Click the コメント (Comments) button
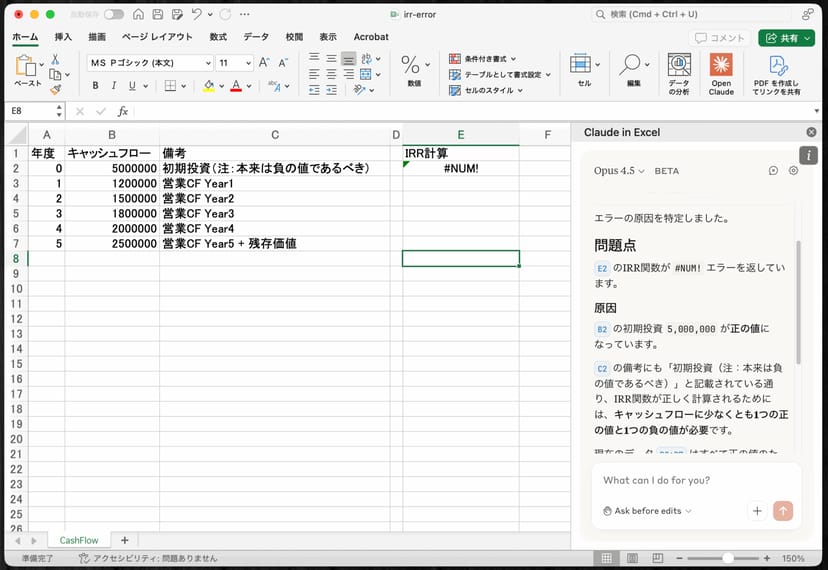 721,38
